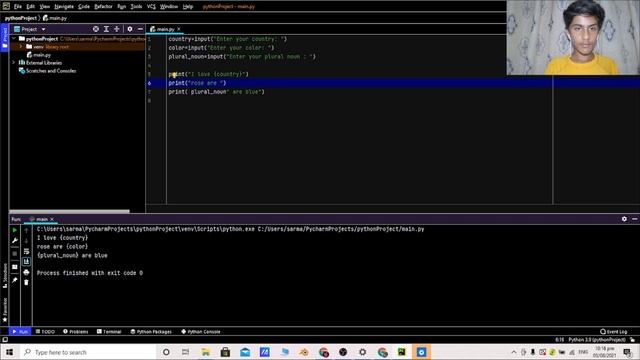Open PyCharm icon on the taskbar
Image resolution: width=640 pixels, height=360 pixels.
click(x=402, y=352)
